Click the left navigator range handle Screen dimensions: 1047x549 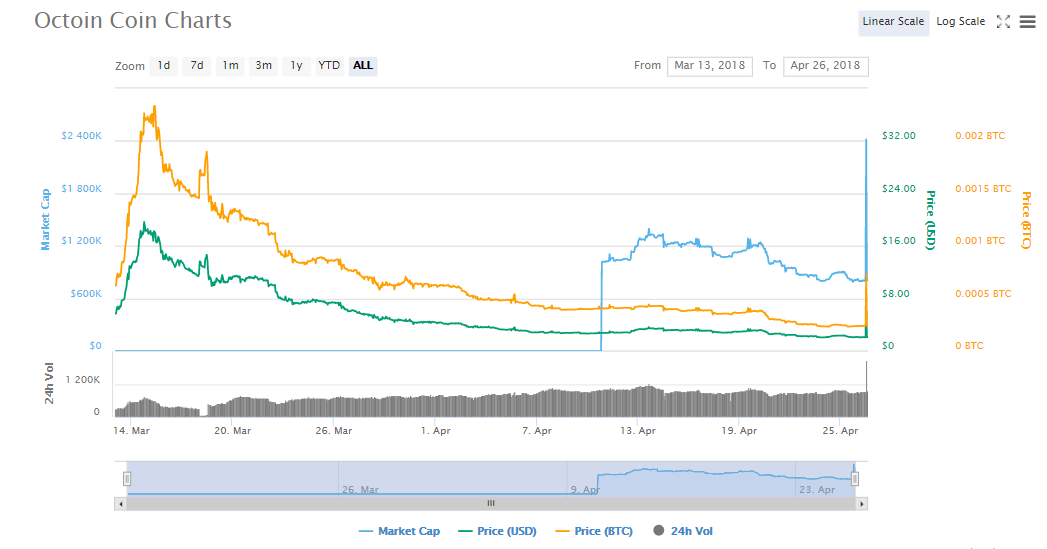(127, 479)
